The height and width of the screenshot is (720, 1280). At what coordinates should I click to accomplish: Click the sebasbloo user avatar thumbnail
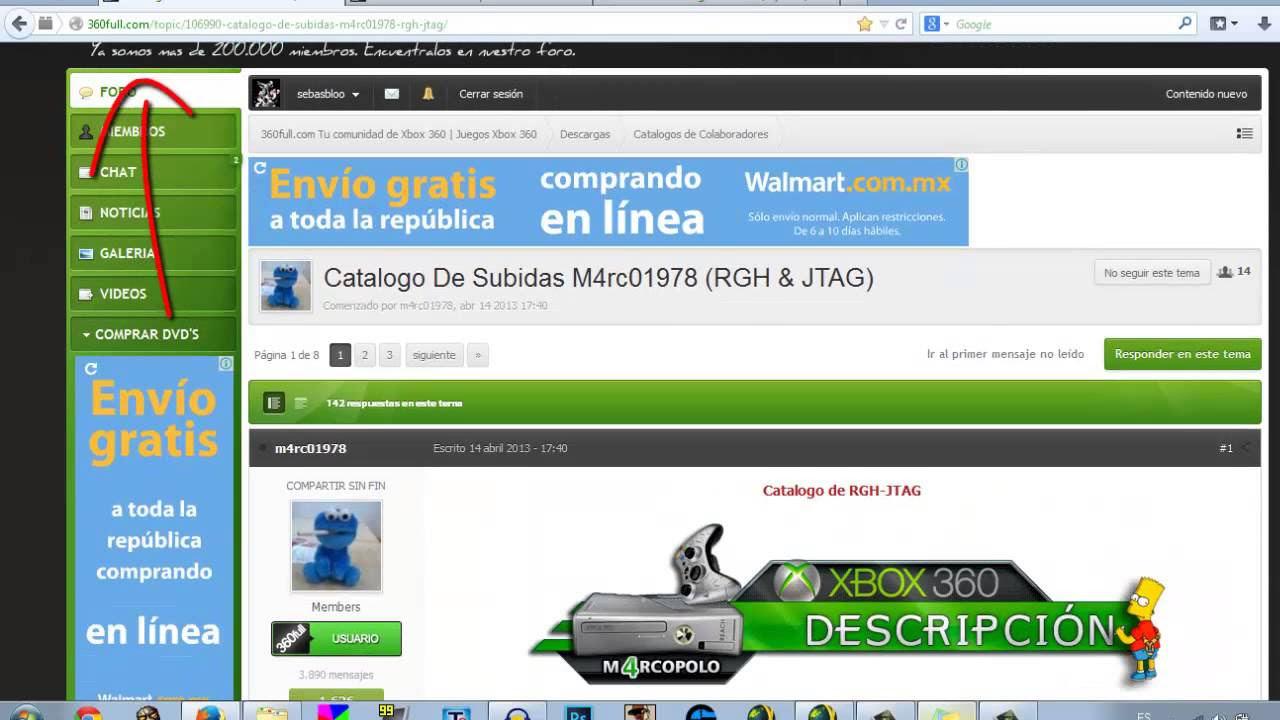click(x=266, y=93)
